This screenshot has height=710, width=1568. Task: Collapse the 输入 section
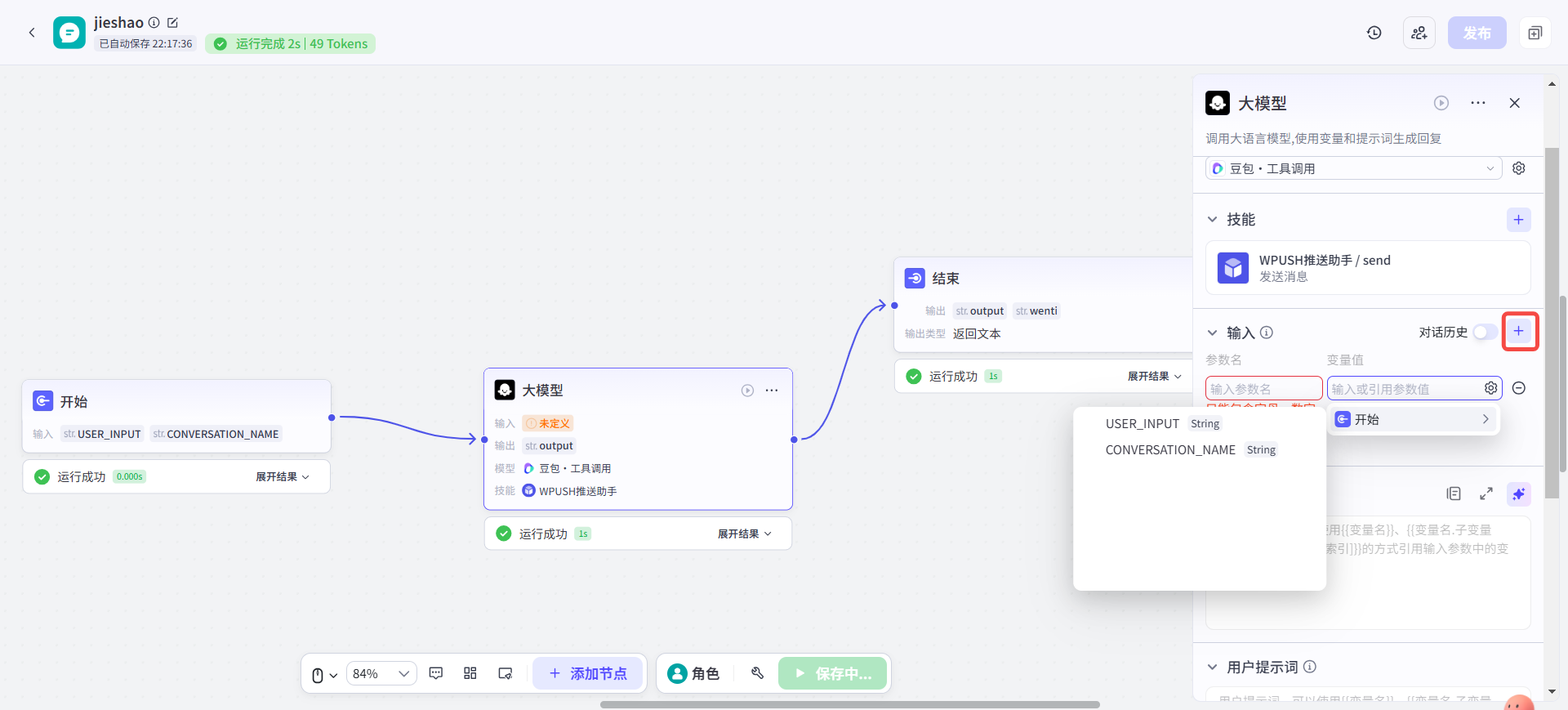(x=1213, y=333)
